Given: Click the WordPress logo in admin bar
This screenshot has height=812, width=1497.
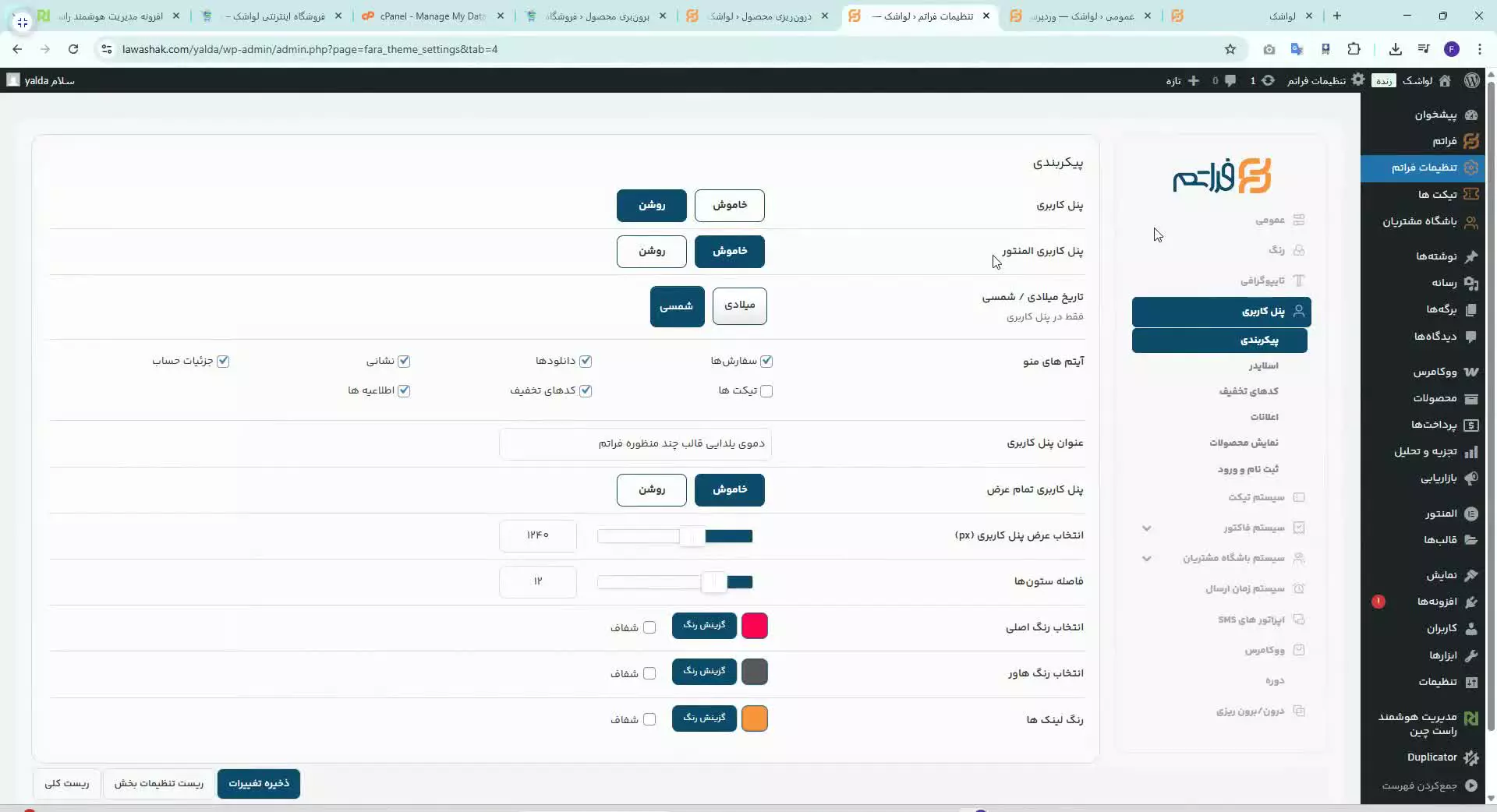Looking at the screenshot, I should [1472, 80].
